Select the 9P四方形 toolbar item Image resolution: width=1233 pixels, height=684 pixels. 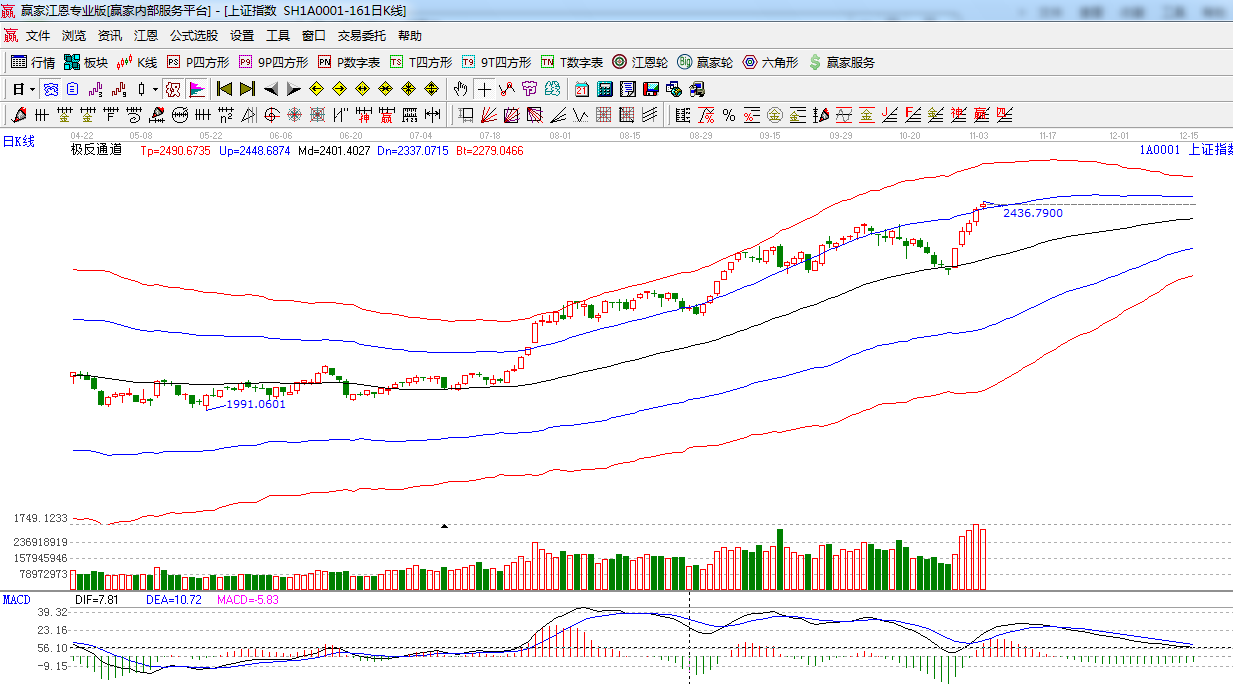click(x=273, y=62)
